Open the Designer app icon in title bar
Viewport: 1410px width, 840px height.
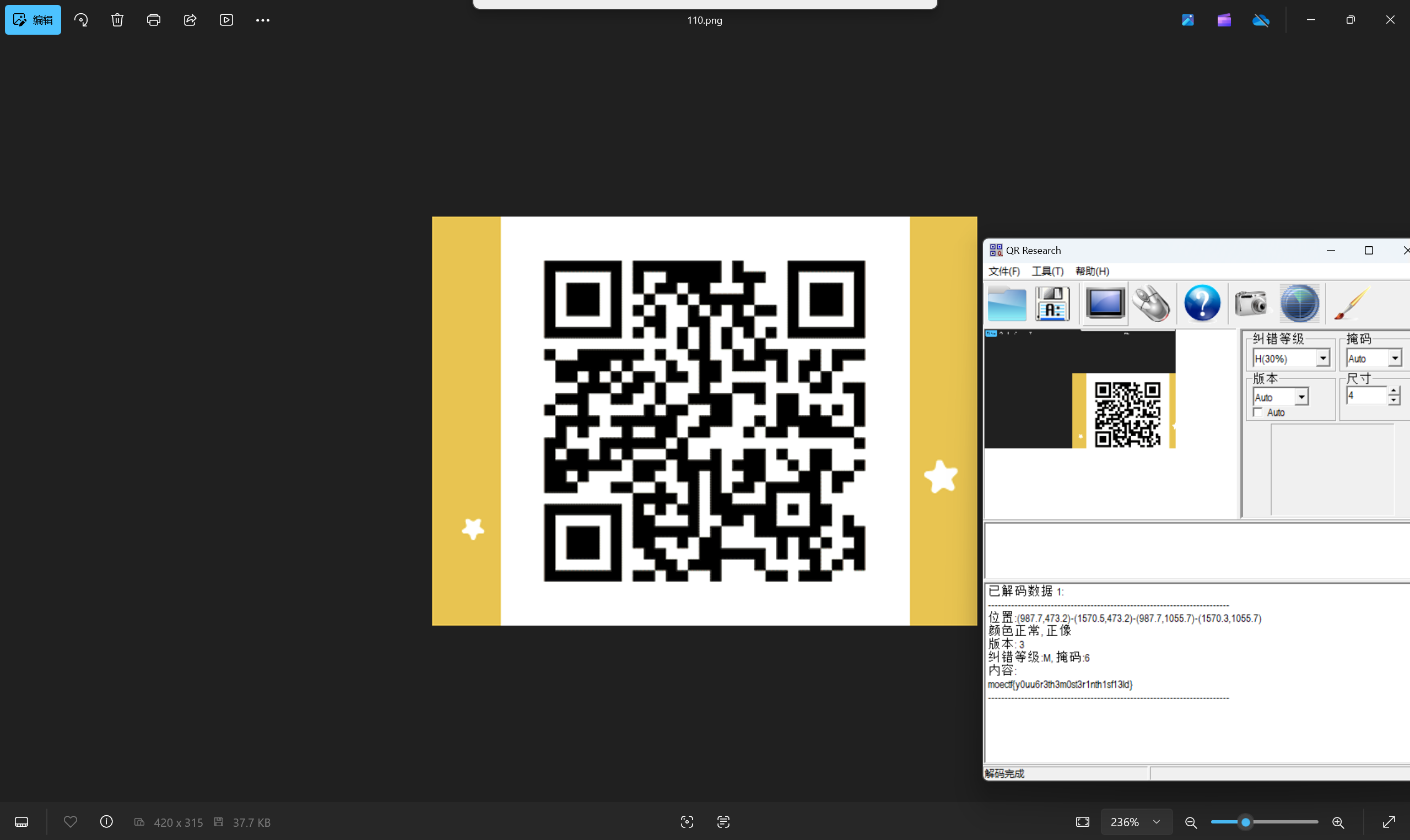click(1188, 20)
